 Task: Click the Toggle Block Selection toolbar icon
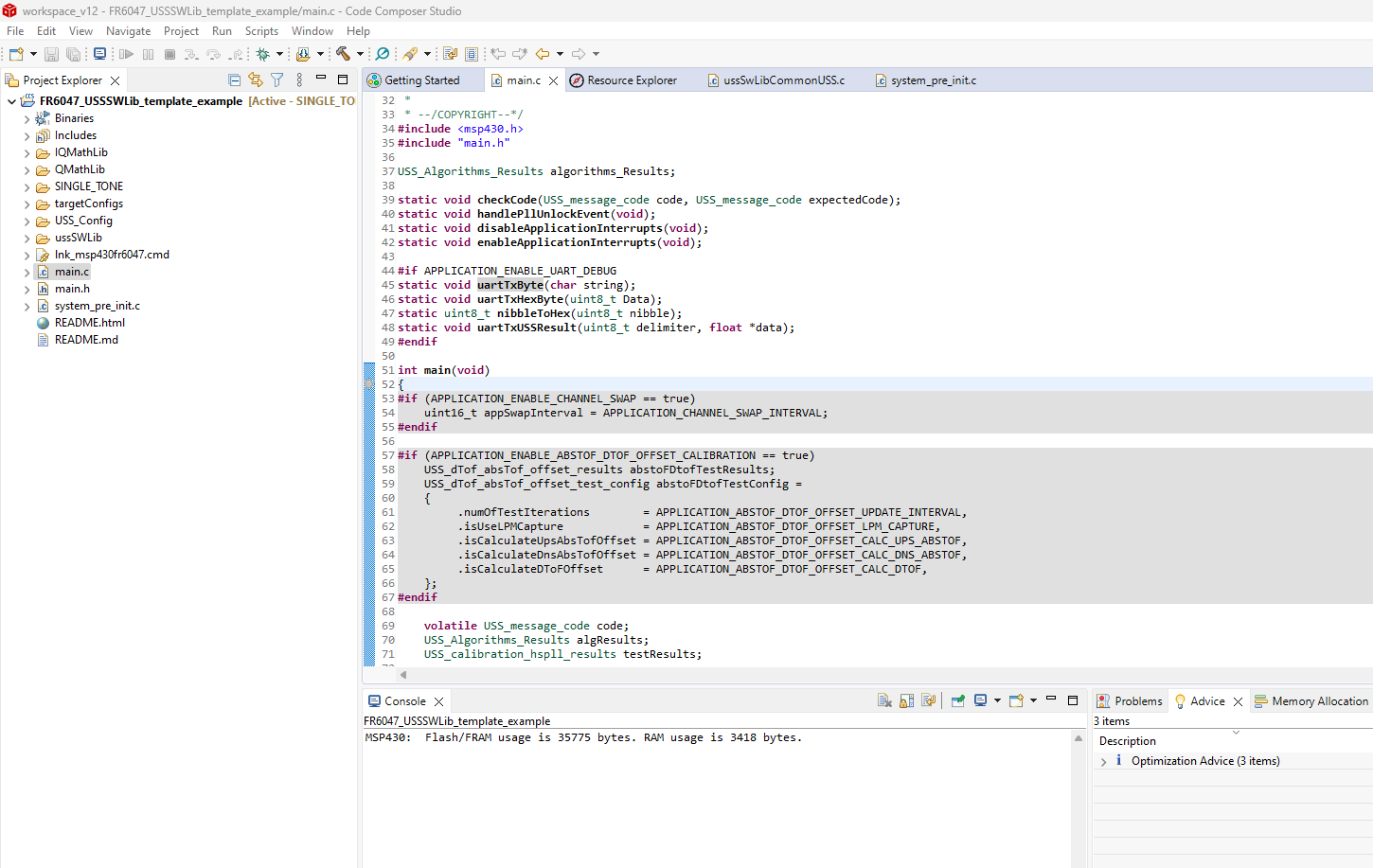coord(472,54)
